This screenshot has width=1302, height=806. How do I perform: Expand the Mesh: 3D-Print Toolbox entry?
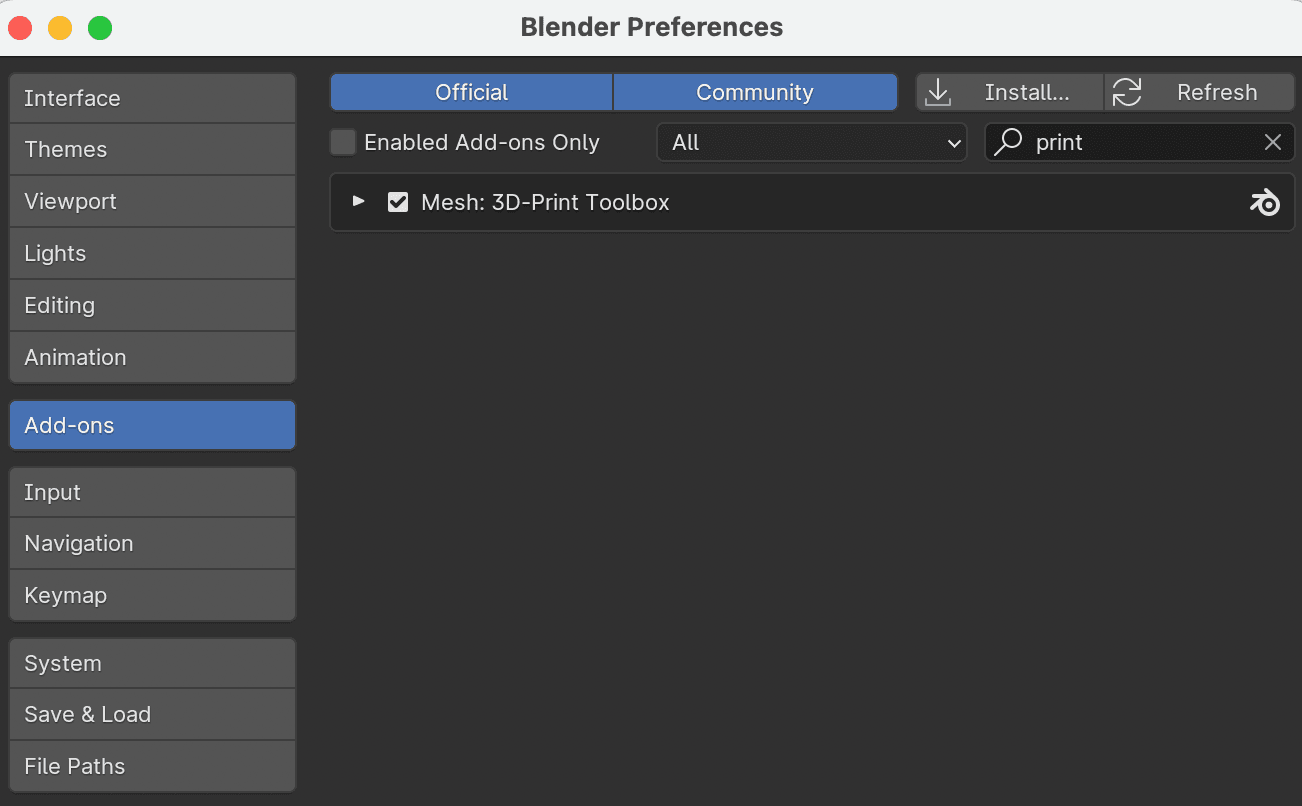pyautogui.click(x=358, y=202)
